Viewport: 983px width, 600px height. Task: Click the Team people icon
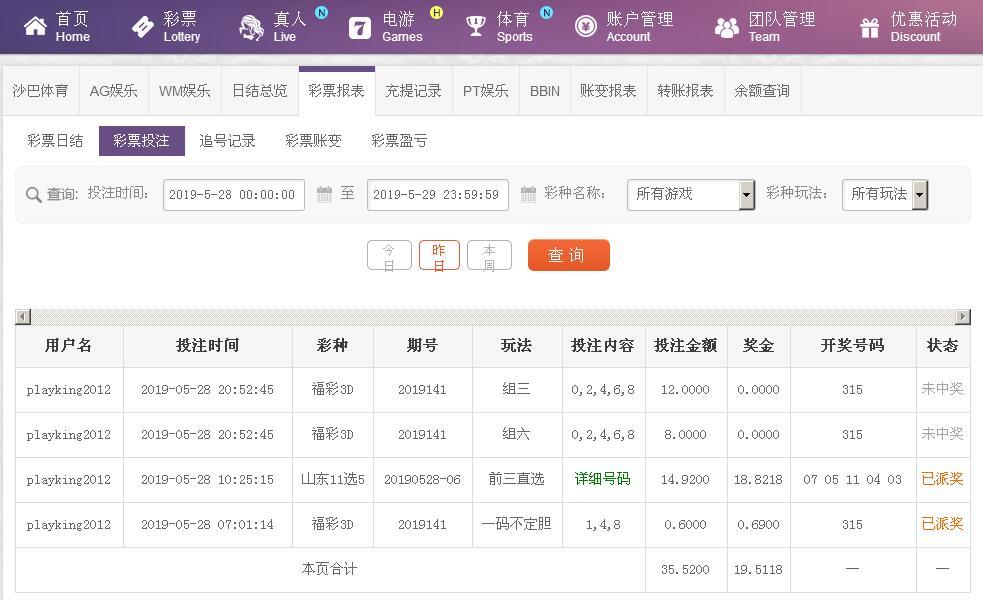click(x=727, y=28)
